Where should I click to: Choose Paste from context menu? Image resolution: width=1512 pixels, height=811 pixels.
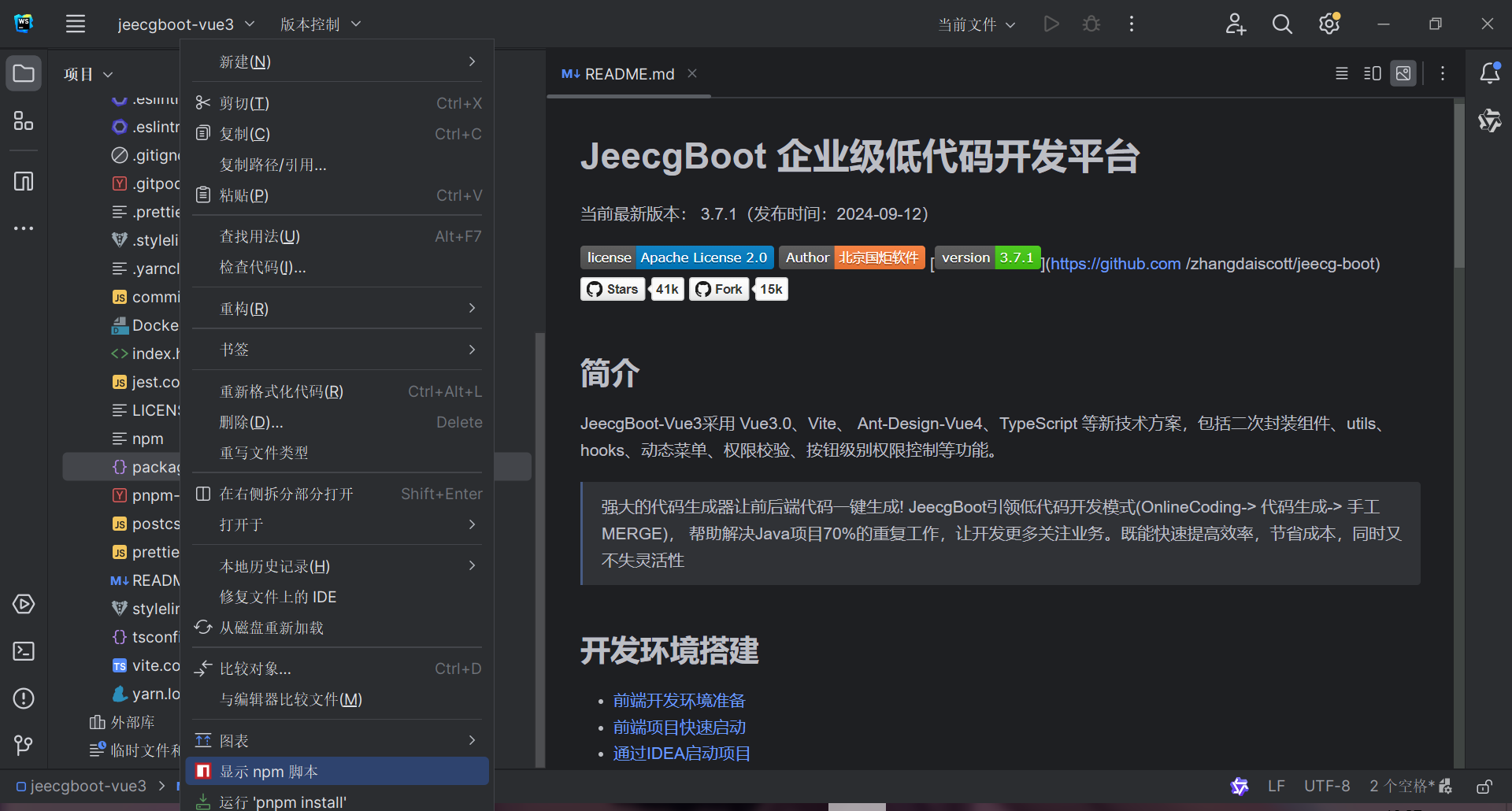click(337, 195)
